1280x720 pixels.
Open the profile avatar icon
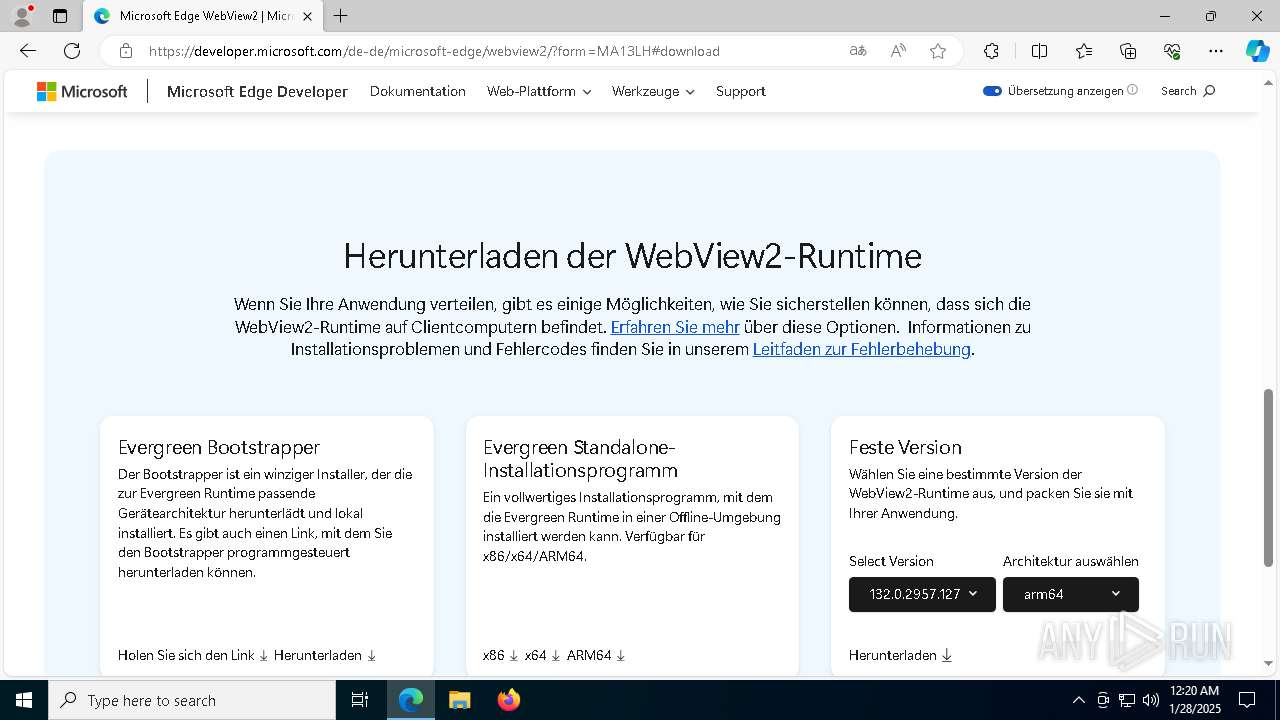click(21, 16)
